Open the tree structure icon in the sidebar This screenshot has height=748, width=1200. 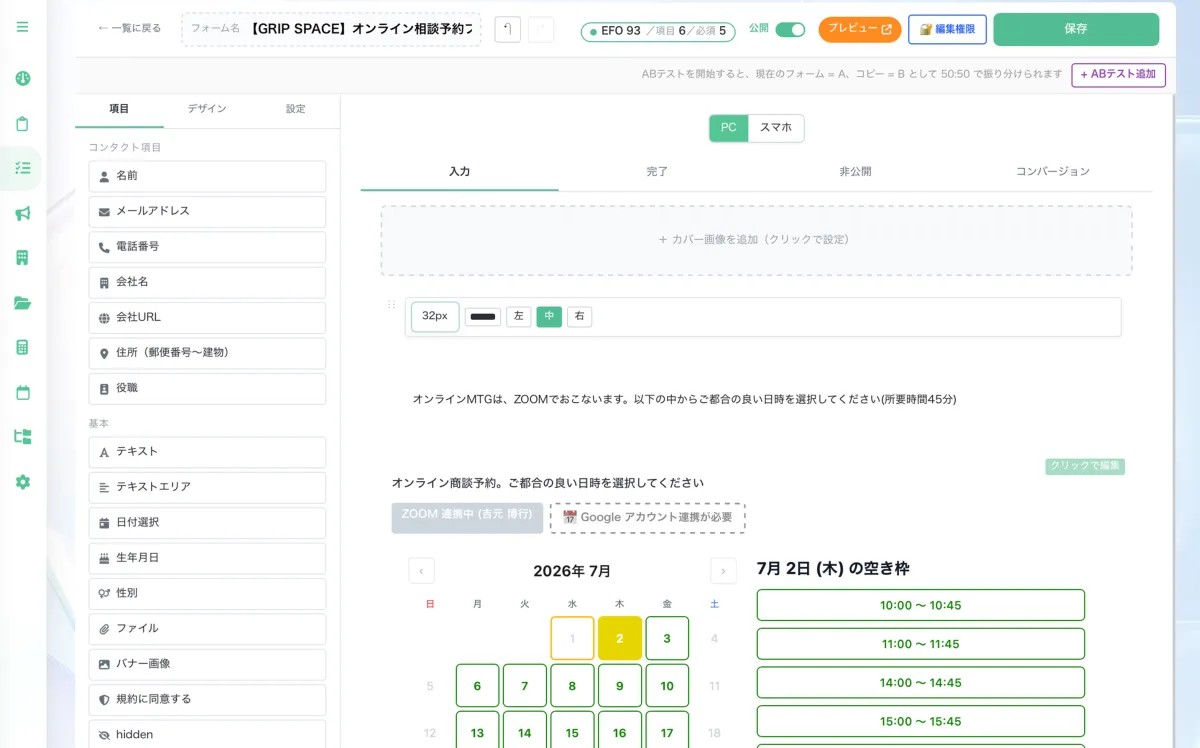point(23,437)
